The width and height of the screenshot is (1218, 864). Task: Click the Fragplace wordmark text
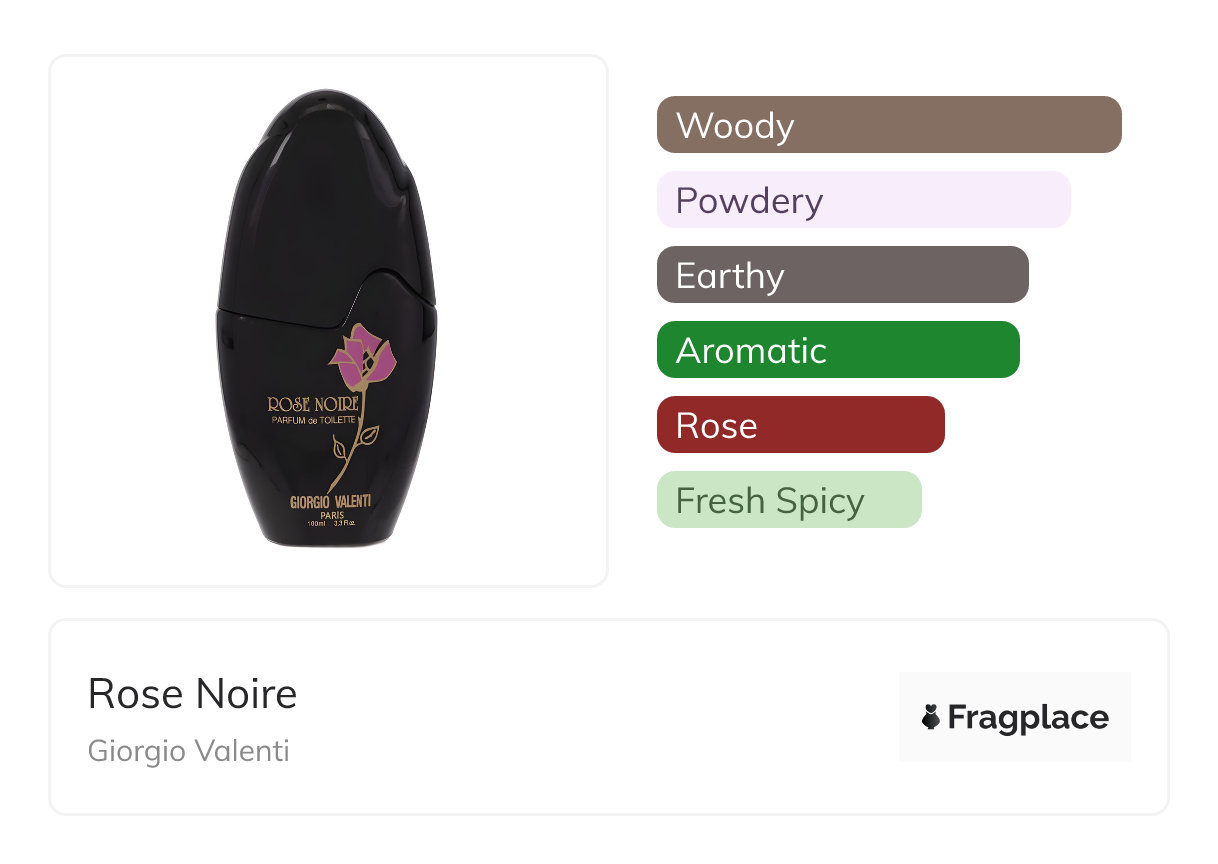pyautogui.click(x=1028, y=717)
